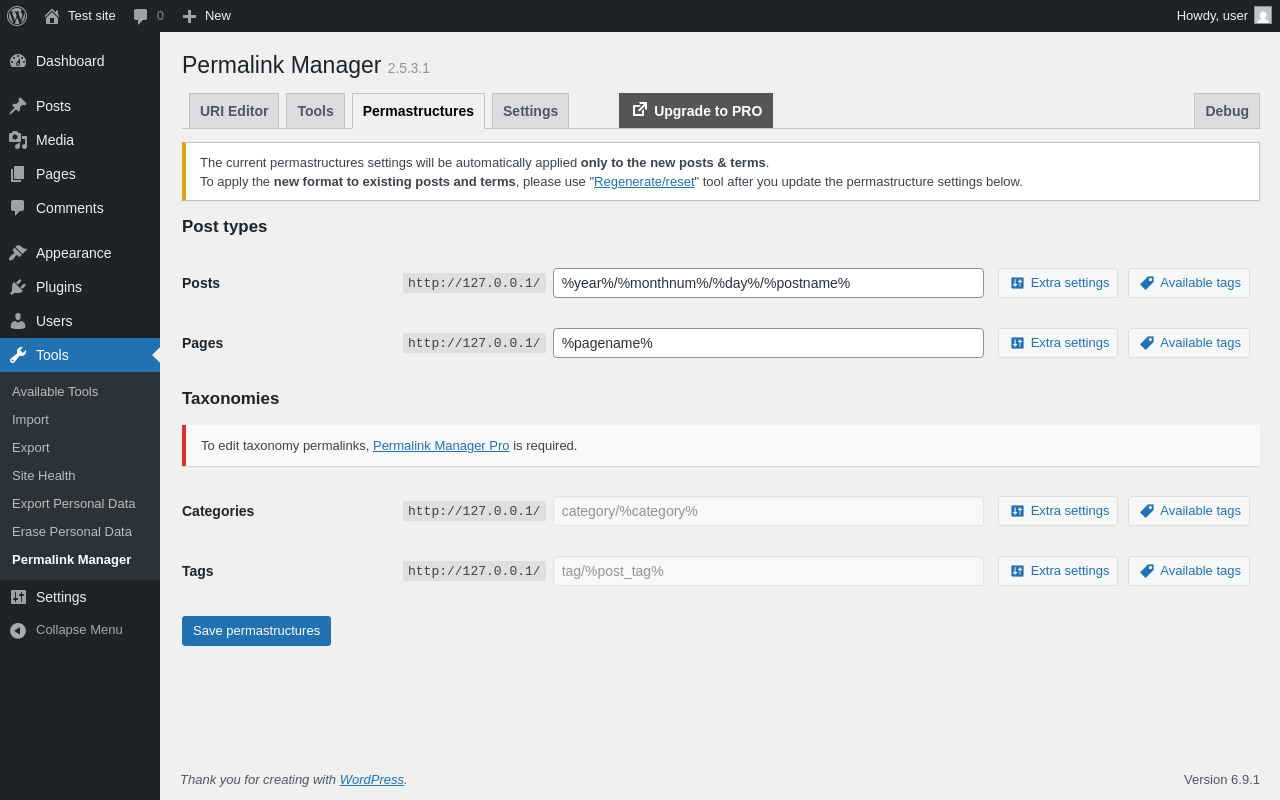Click the Users person icon
The height and width of the screenshot is (800, 1280).
pos(18,321)
